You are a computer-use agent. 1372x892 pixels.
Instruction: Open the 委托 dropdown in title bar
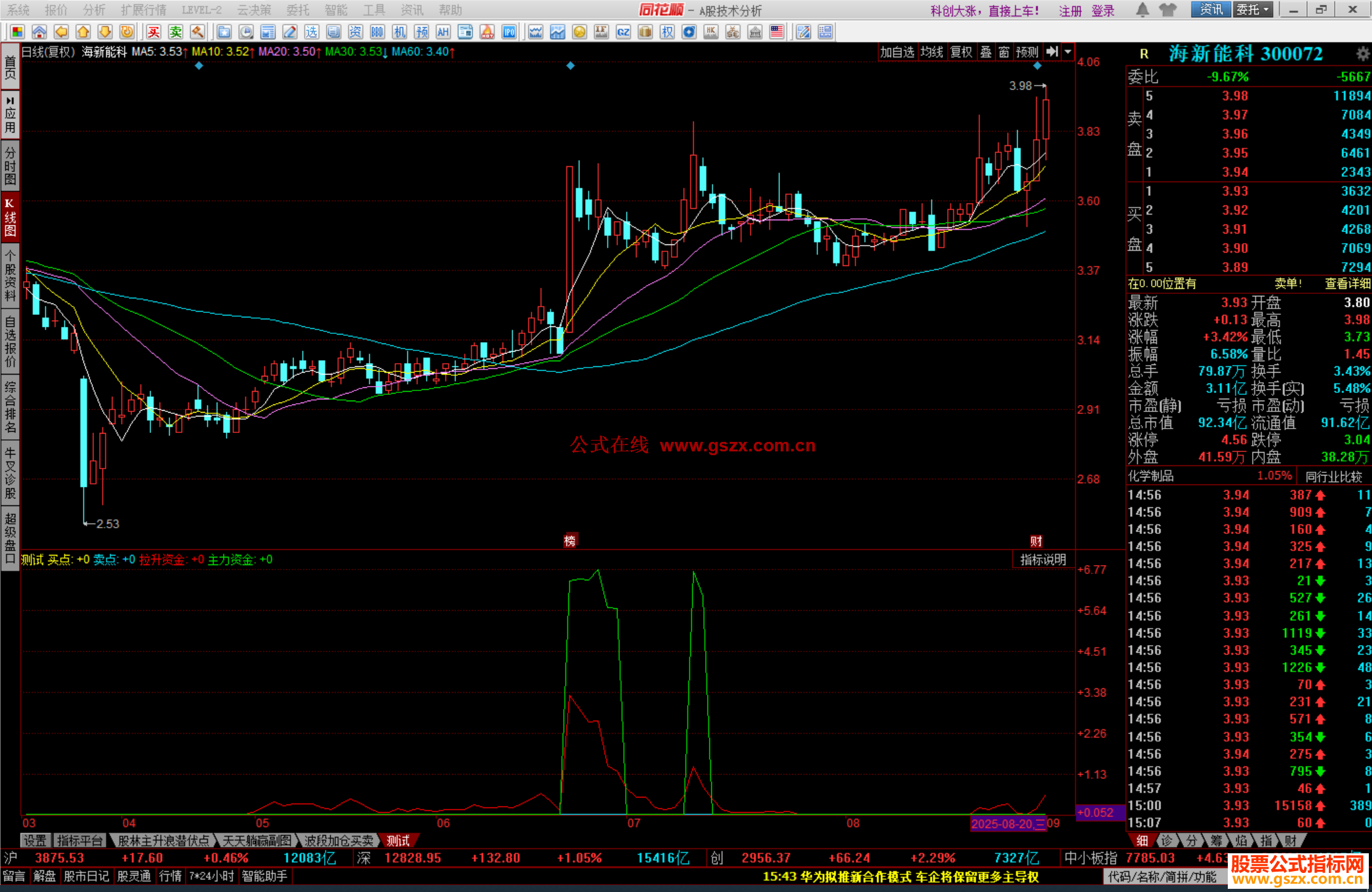[1253, 10]
